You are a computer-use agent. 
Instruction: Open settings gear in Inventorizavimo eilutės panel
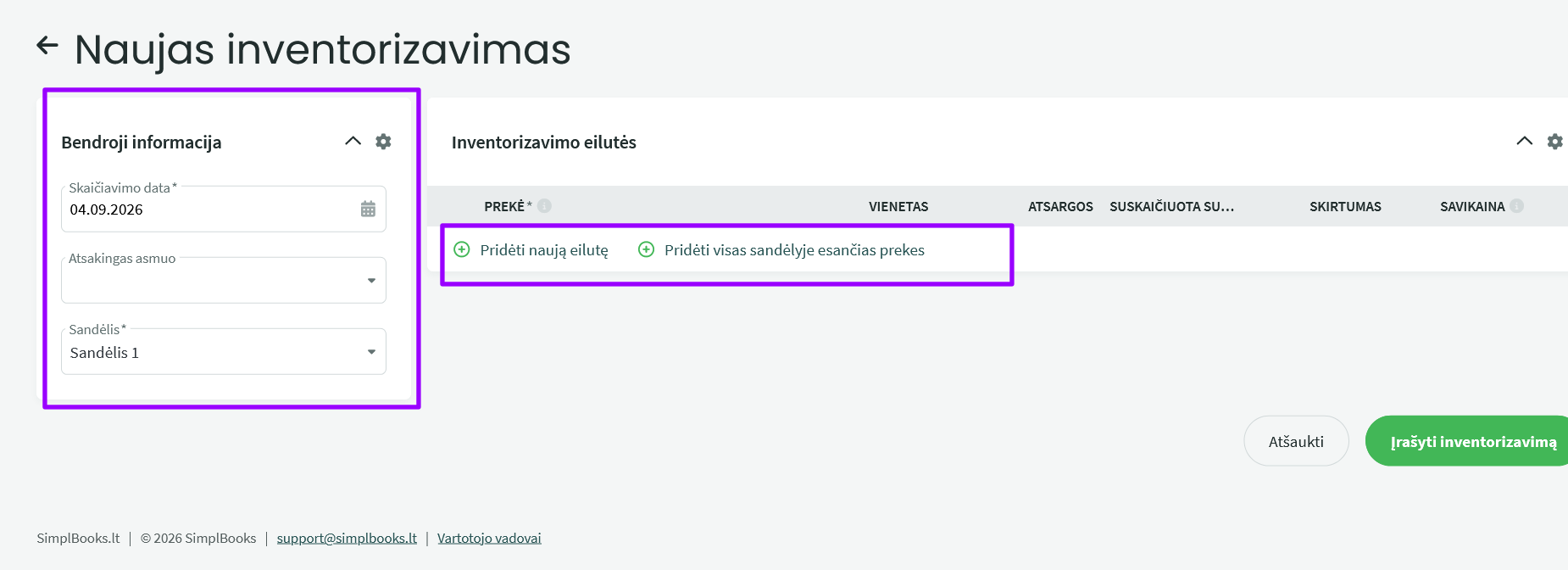(x=1554, y=142)
